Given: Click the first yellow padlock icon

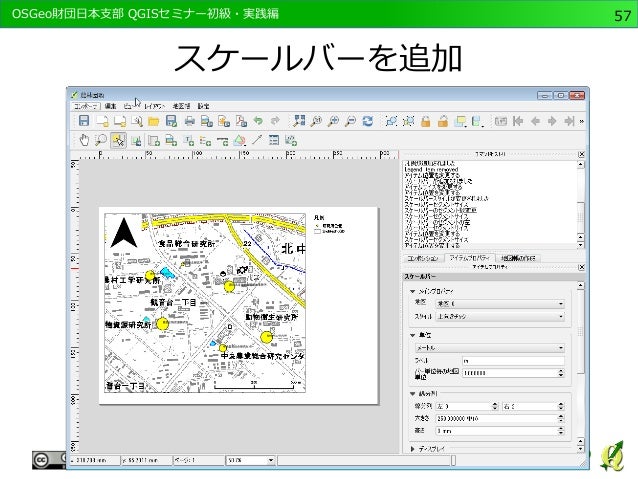Looking at the screenshot, I should (x=426, y=121).
